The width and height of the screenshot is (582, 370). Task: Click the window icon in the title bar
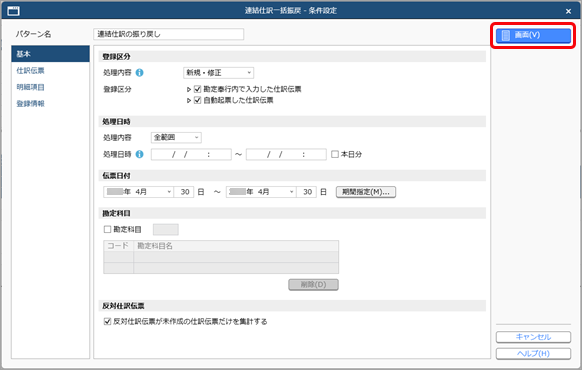click(13, 11)
